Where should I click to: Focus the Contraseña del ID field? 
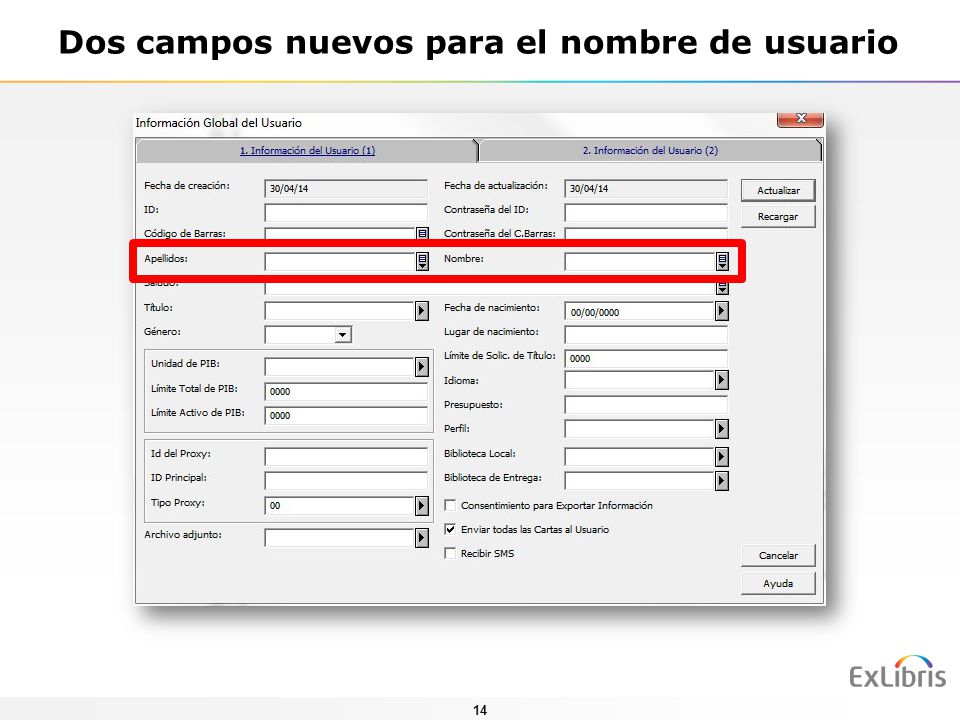click(x=646, y=212)
